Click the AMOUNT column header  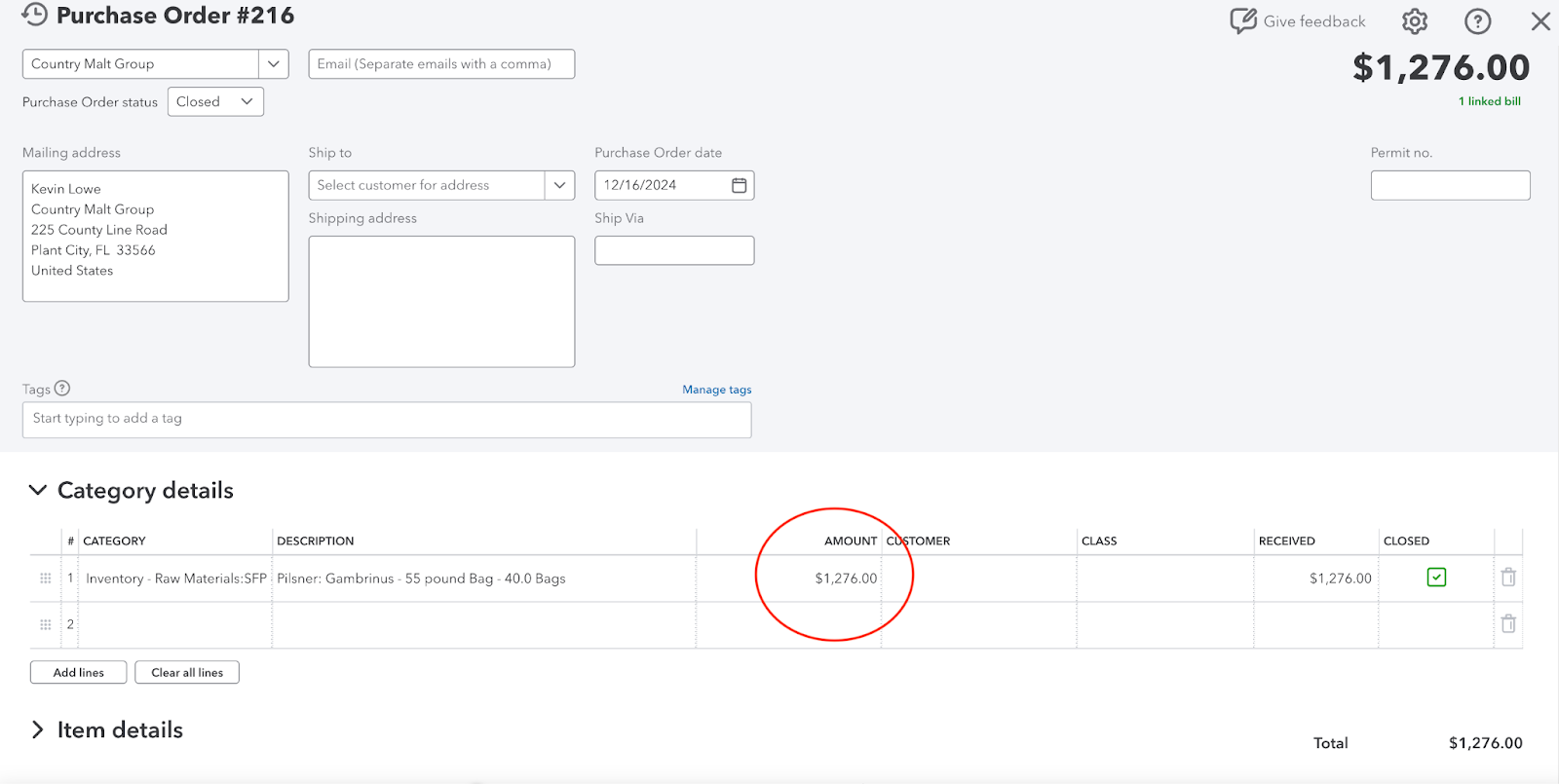coord(851,541)
